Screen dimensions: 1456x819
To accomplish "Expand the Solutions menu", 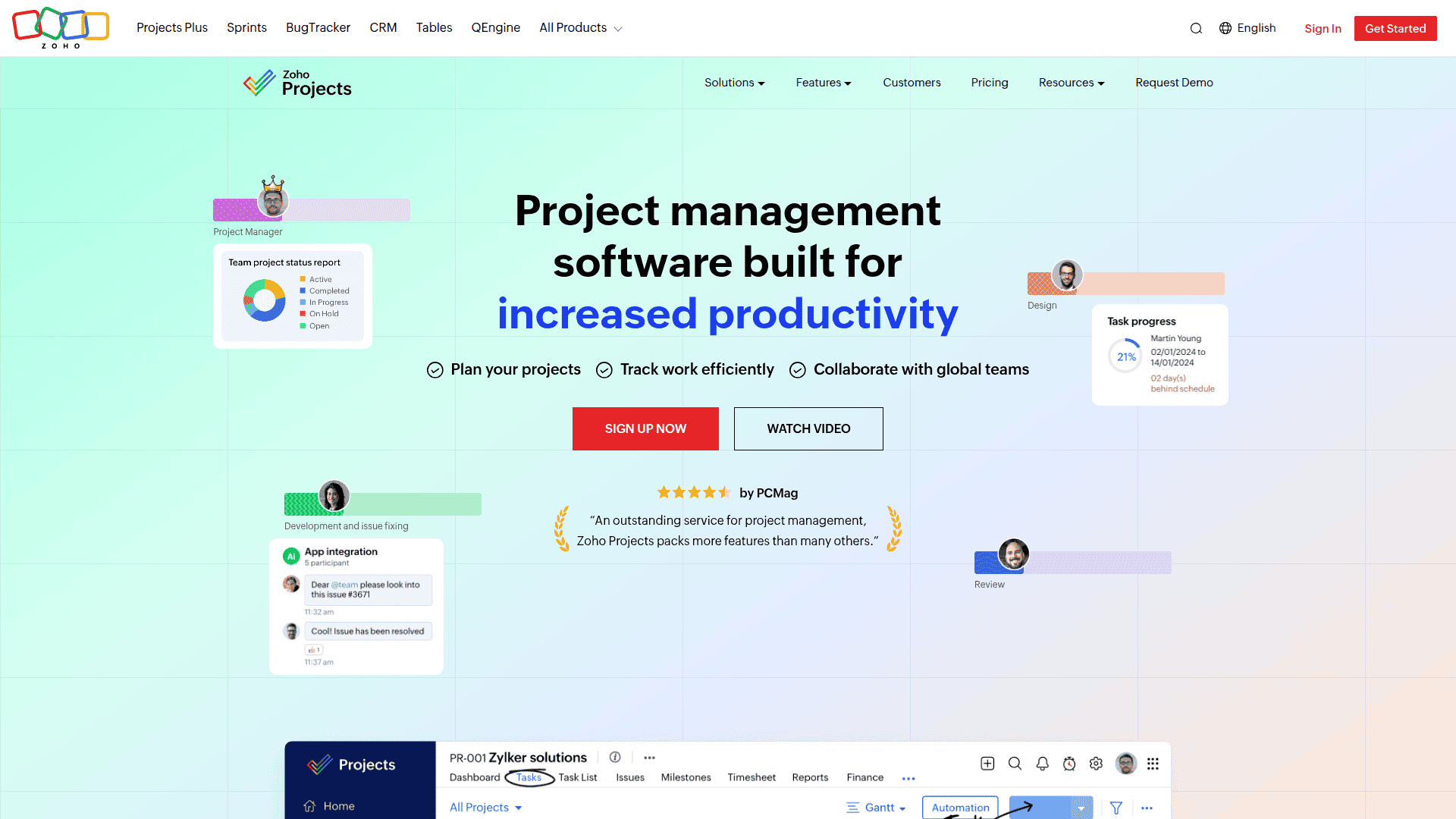I will 734,83.
